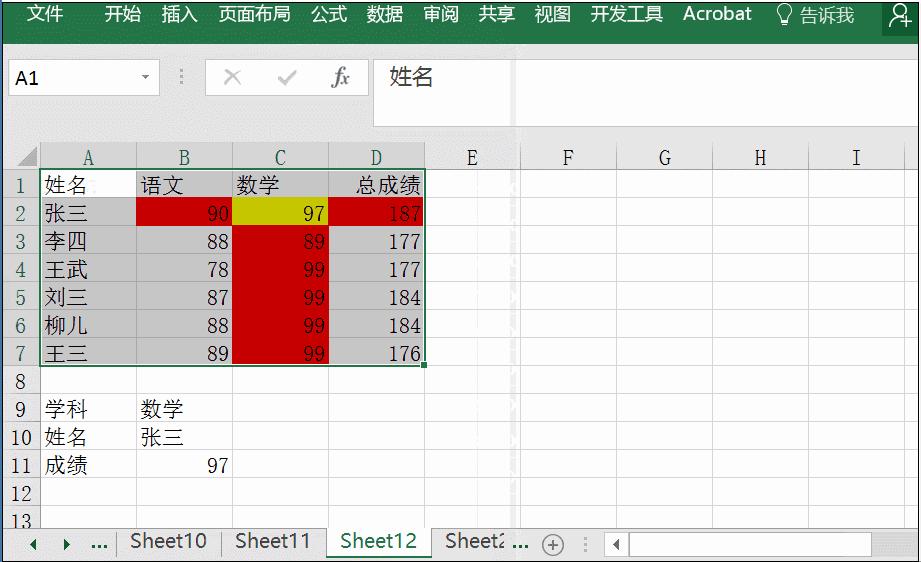The image size is (921, 562).
Task: Select row 8 header
Action: (21, 381)
